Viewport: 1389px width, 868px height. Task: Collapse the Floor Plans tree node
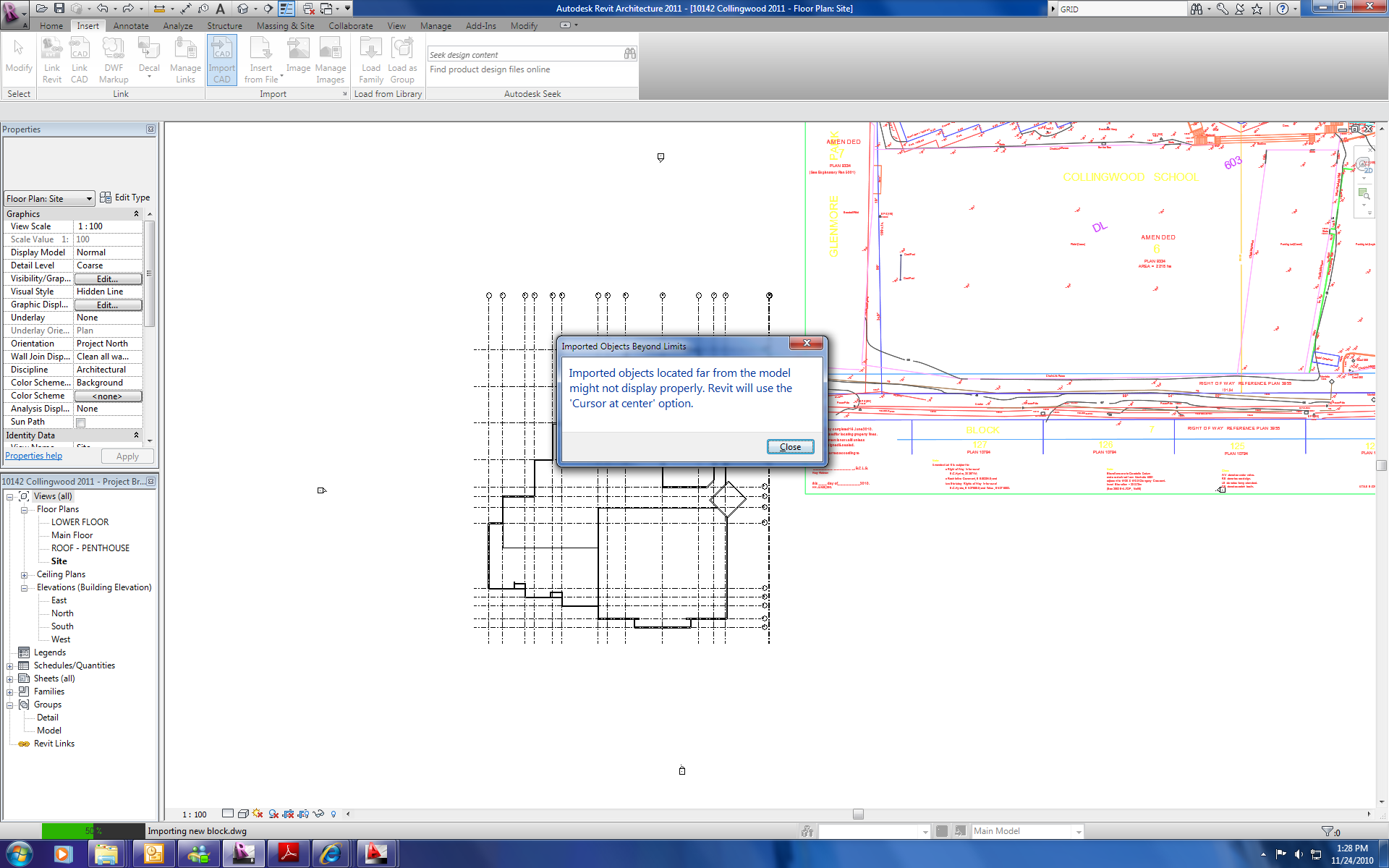pyautogui.click(x=24, y=510)
